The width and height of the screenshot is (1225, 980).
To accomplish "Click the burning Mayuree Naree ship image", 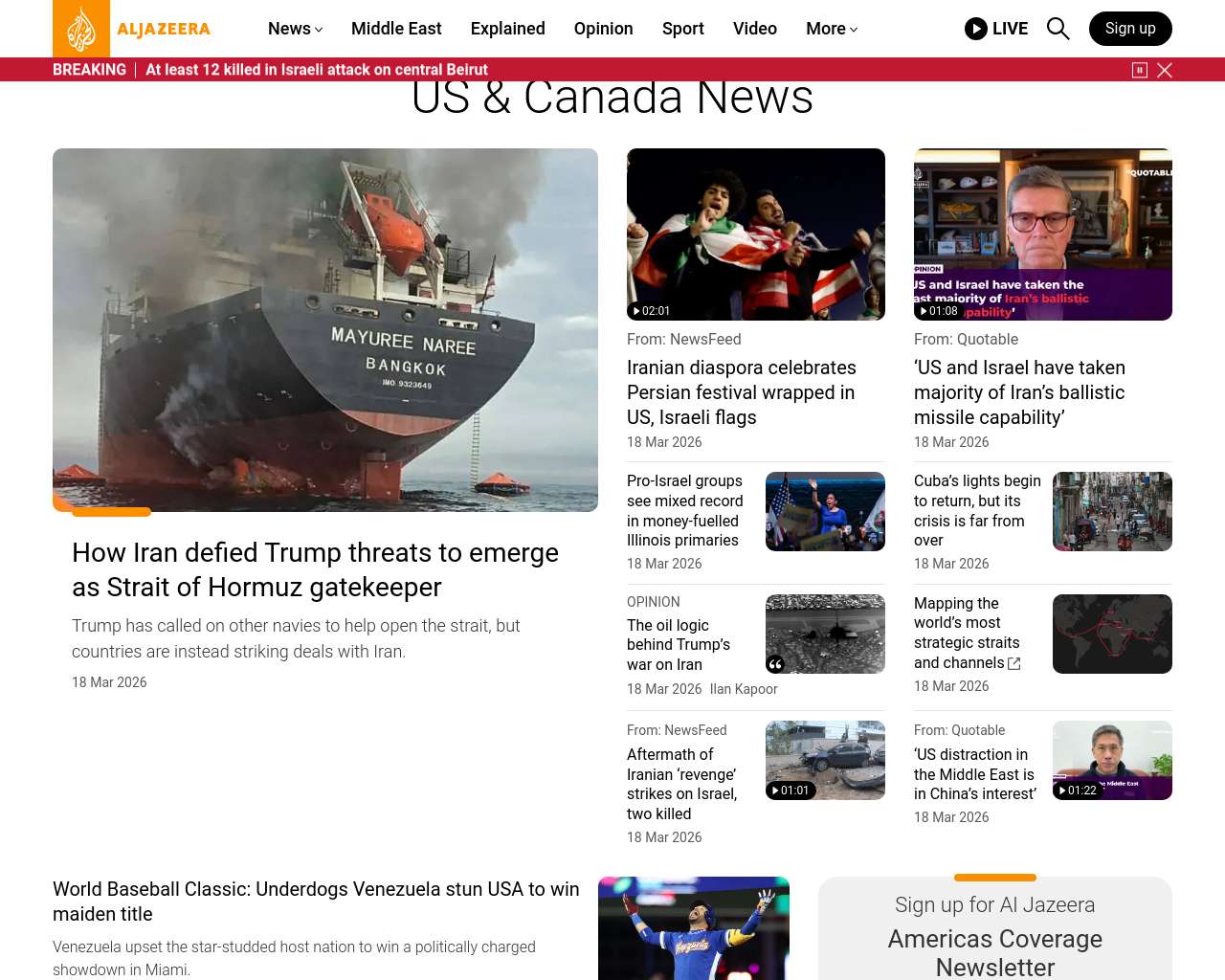I will pyautogui.click(x=325, y=329).
